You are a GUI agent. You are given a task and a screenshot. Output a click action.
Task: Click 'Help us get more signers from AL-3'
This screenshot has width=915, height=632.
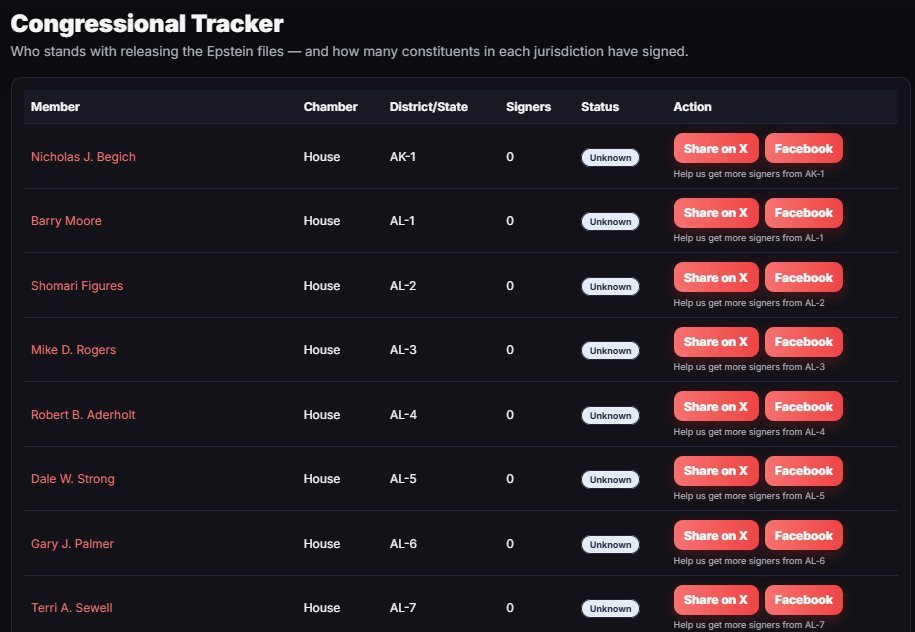click(749, 367)
